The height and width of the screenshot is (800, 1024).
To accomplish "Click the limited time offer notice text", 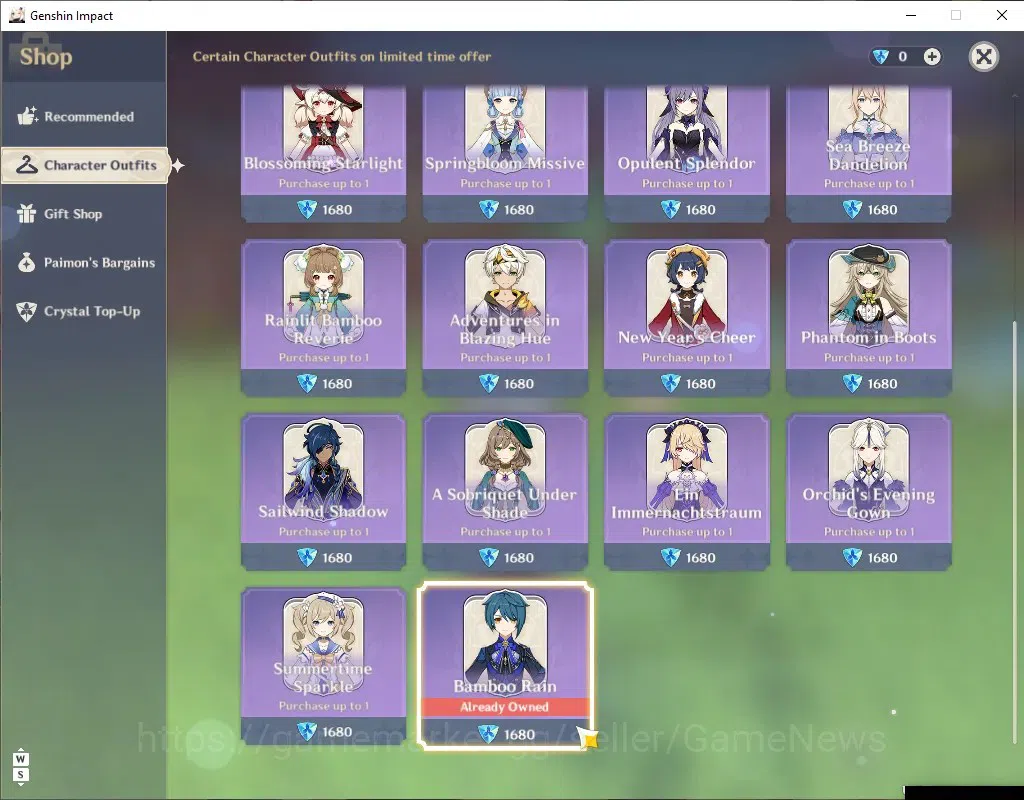I will coord(342,57).
